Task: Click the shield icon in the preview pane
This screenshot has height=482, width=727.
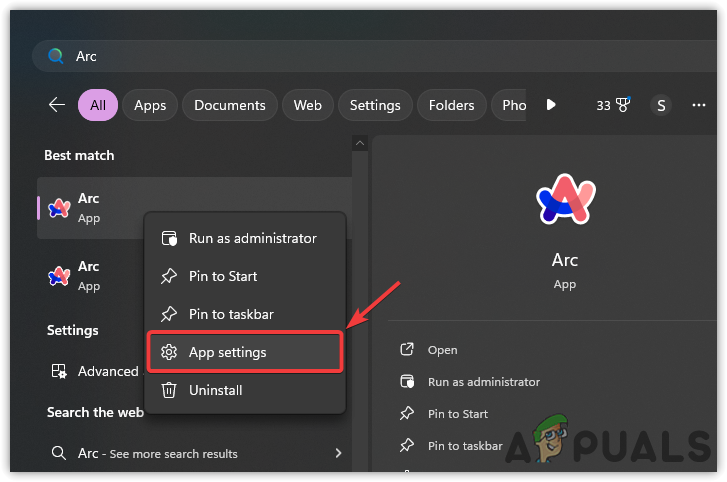Action: click(x=407, y=381)
